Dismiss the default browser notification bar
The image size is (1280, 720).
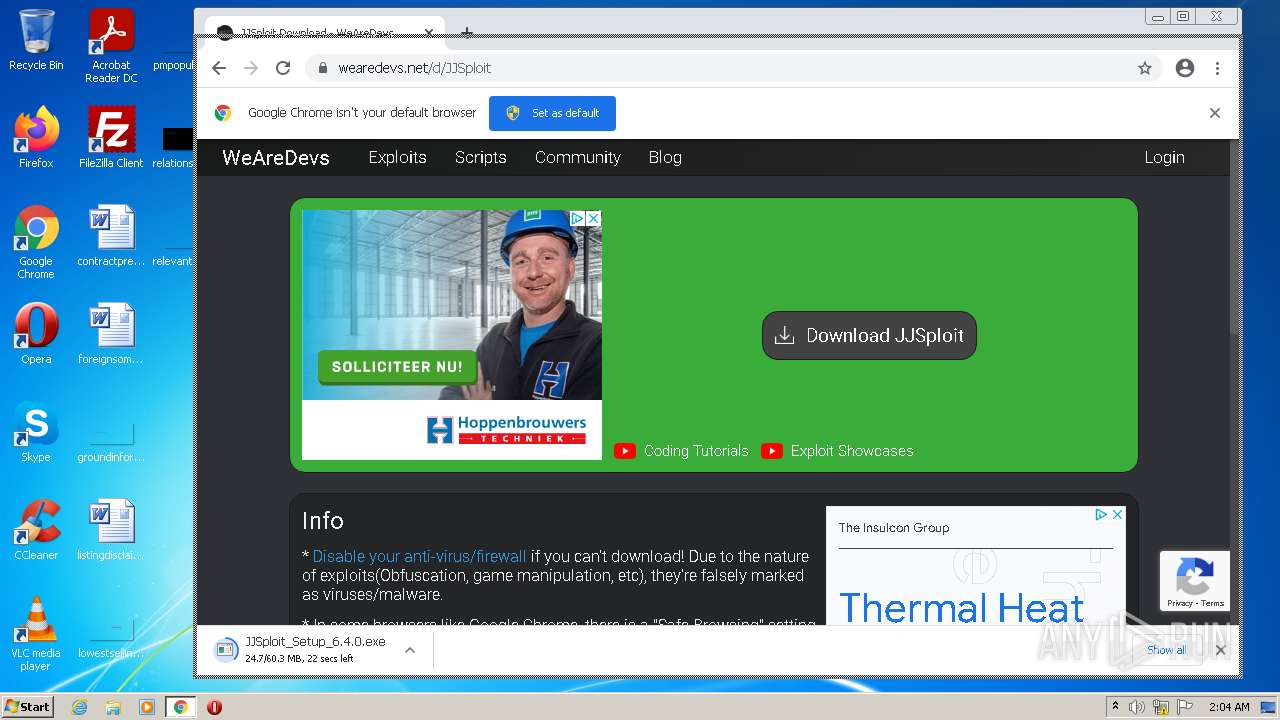1215,113
